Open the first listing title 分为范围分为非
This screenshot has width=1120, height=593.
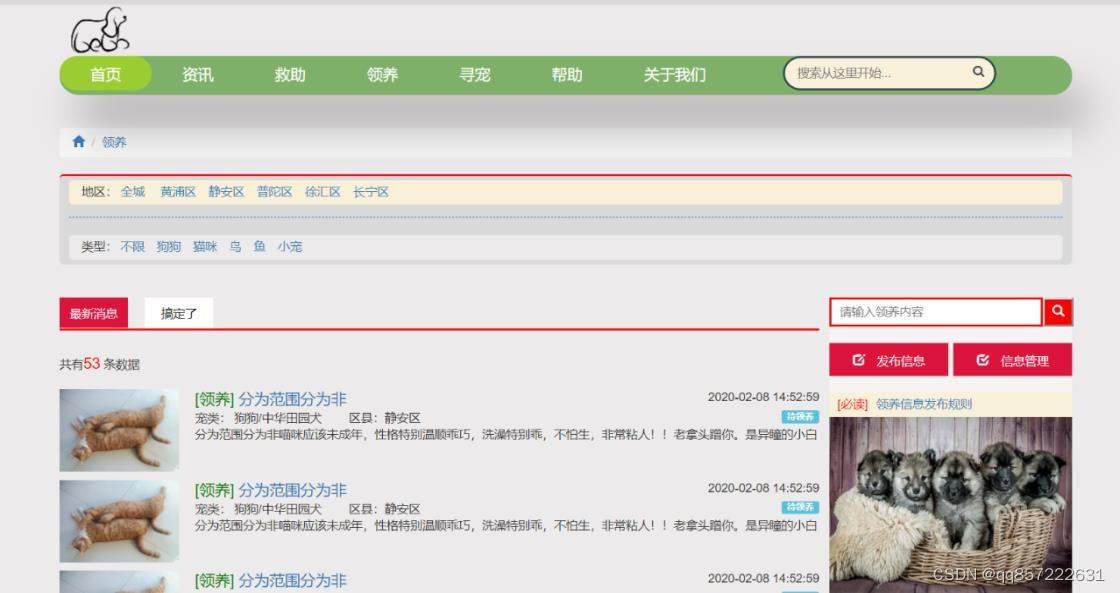point(292,399)
